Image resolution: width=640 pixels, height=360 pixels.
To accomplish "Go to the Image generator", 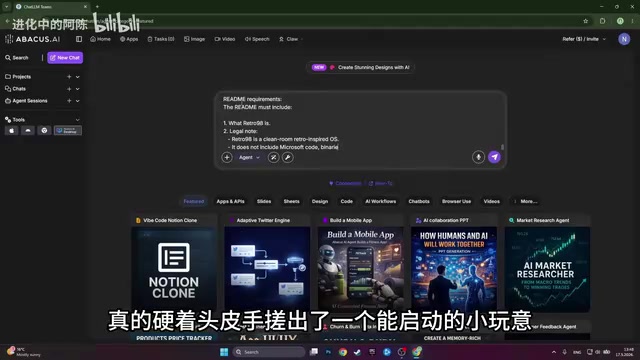I will click(x=194, y=39).
